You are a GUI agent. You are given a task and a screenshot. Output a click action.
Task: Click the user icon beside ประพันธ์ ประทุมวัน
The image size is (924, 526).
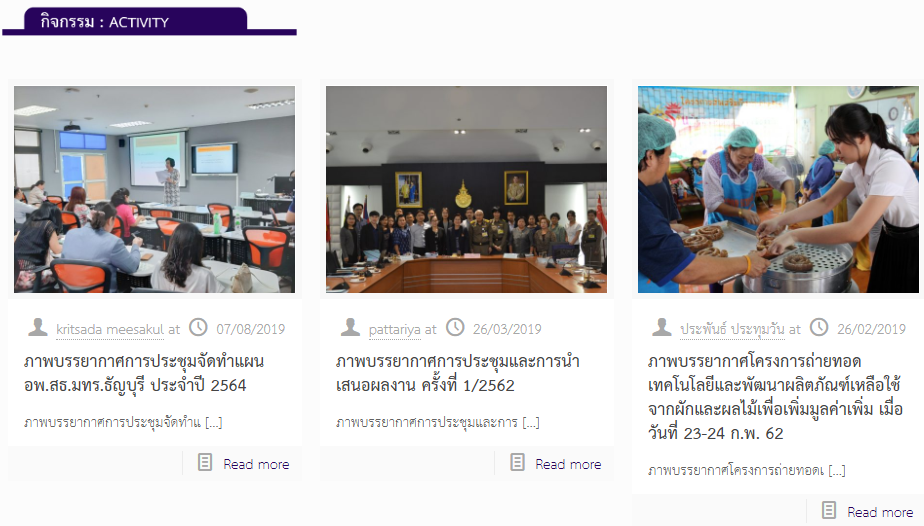[662, 327]
